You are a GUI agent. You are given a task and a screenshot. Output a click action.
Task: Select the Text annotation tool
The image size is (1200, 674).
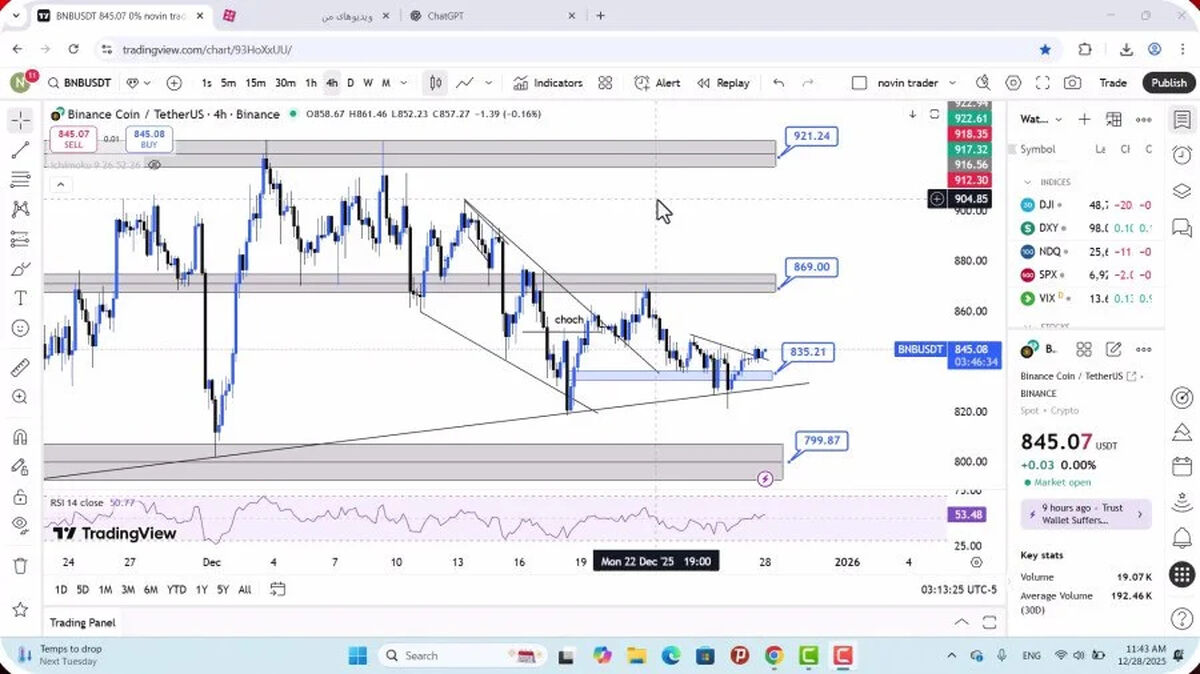20,298
